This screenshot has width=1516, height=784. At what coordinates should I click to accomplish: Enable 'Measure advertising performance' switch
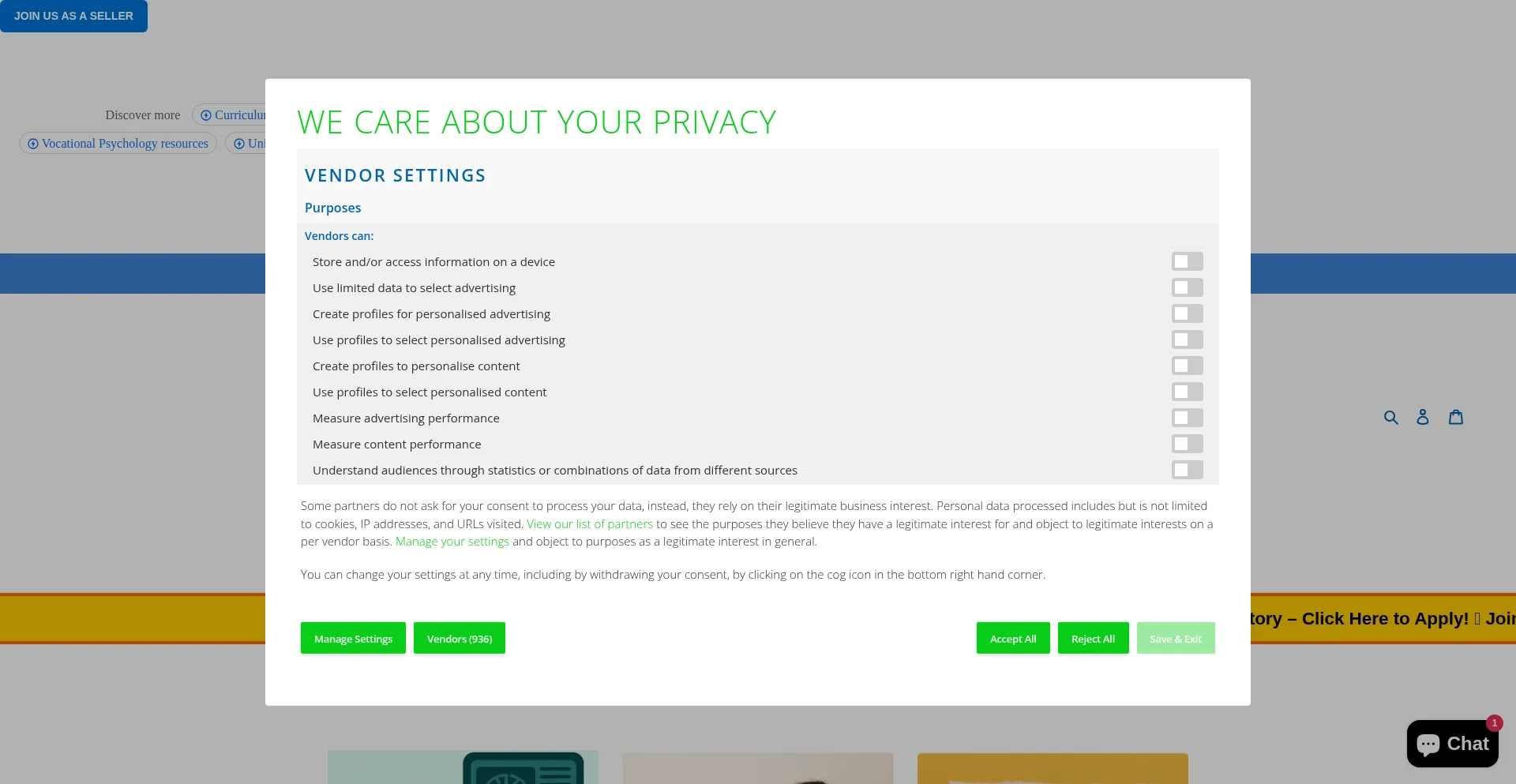[1187, 418]
